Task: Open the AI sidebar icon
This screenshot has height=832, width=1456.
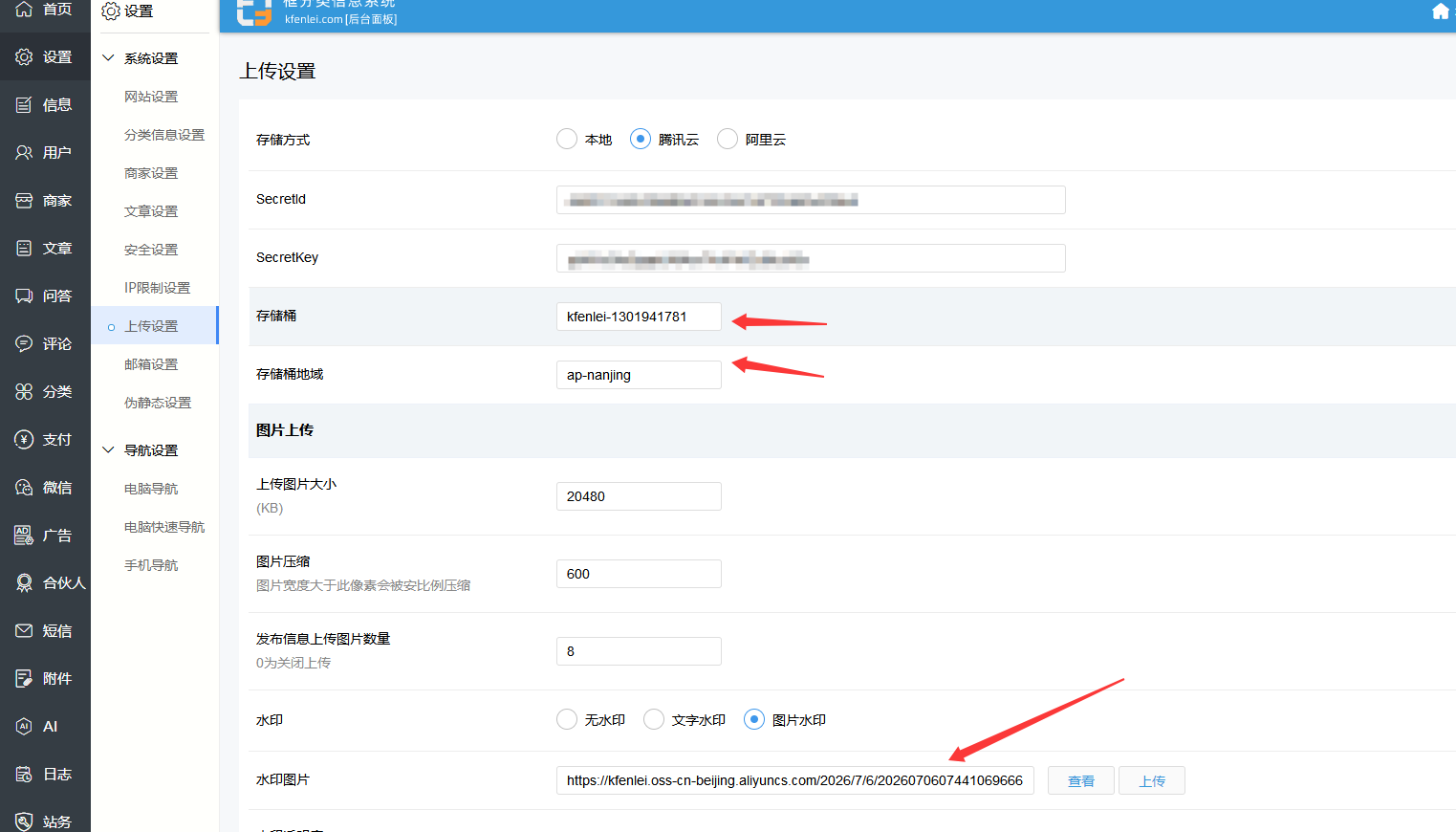Action: click(x=24, y=727)
